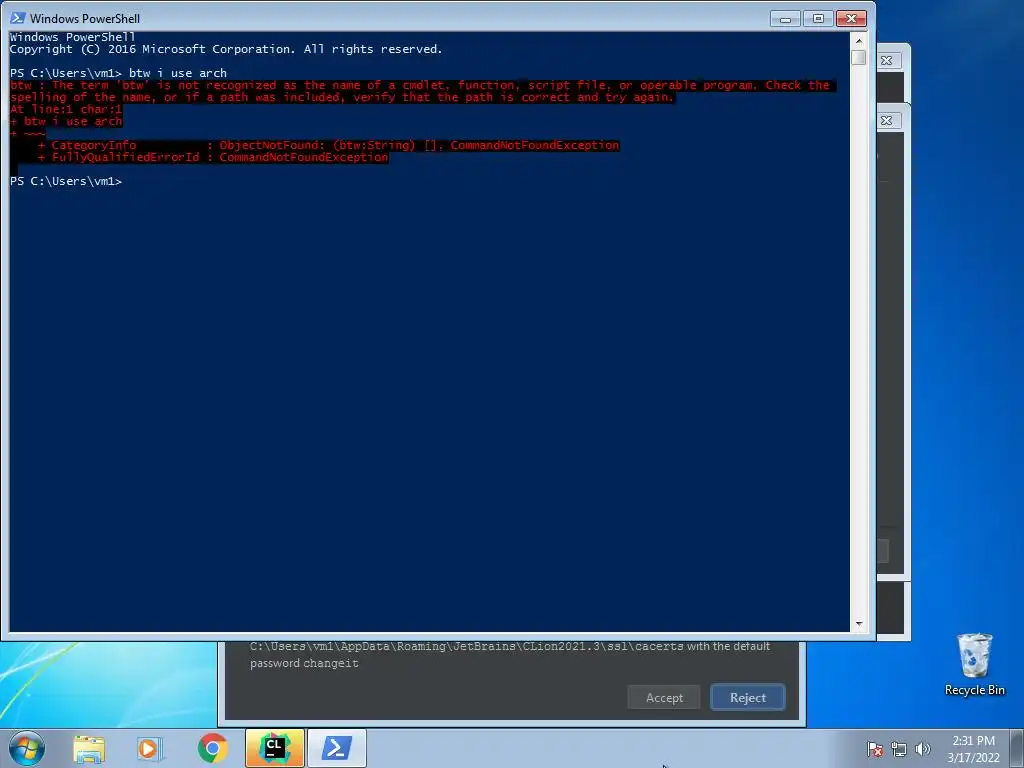Viewport: 1024px width, 768px height.
Task: Close the PowerShell window
Action: pos(852,19)
